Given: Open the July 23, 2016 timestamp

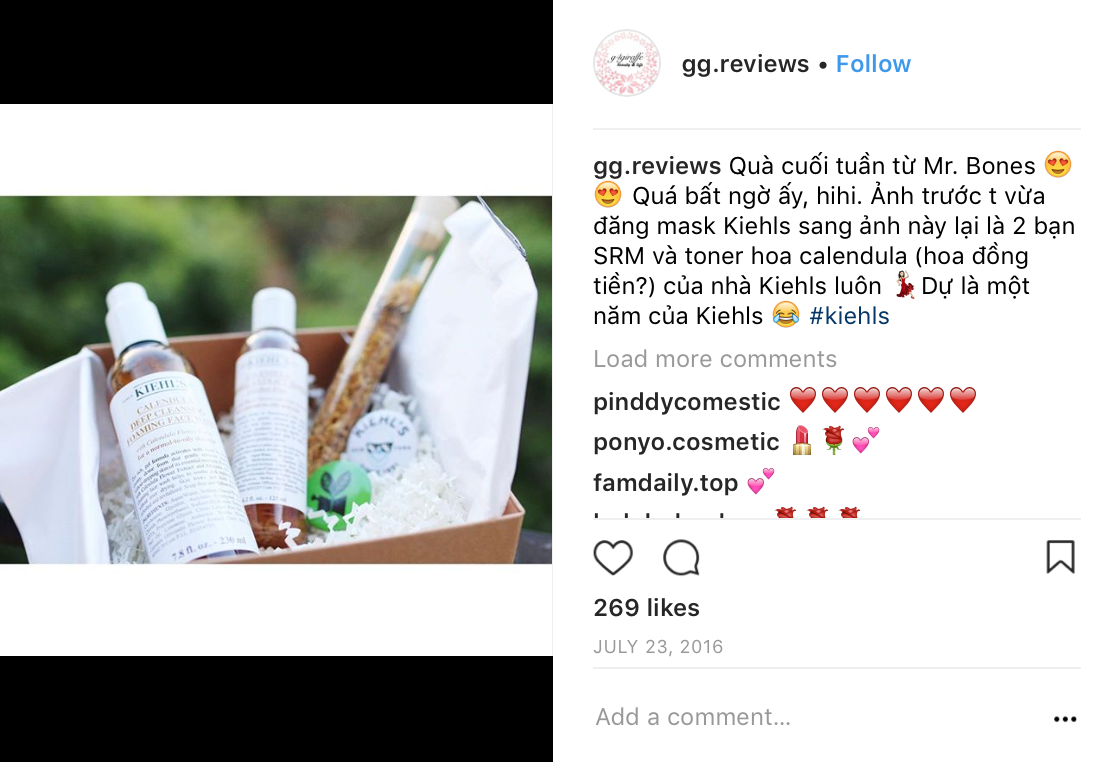Looking at the screenshot, I should pos(658,647).
